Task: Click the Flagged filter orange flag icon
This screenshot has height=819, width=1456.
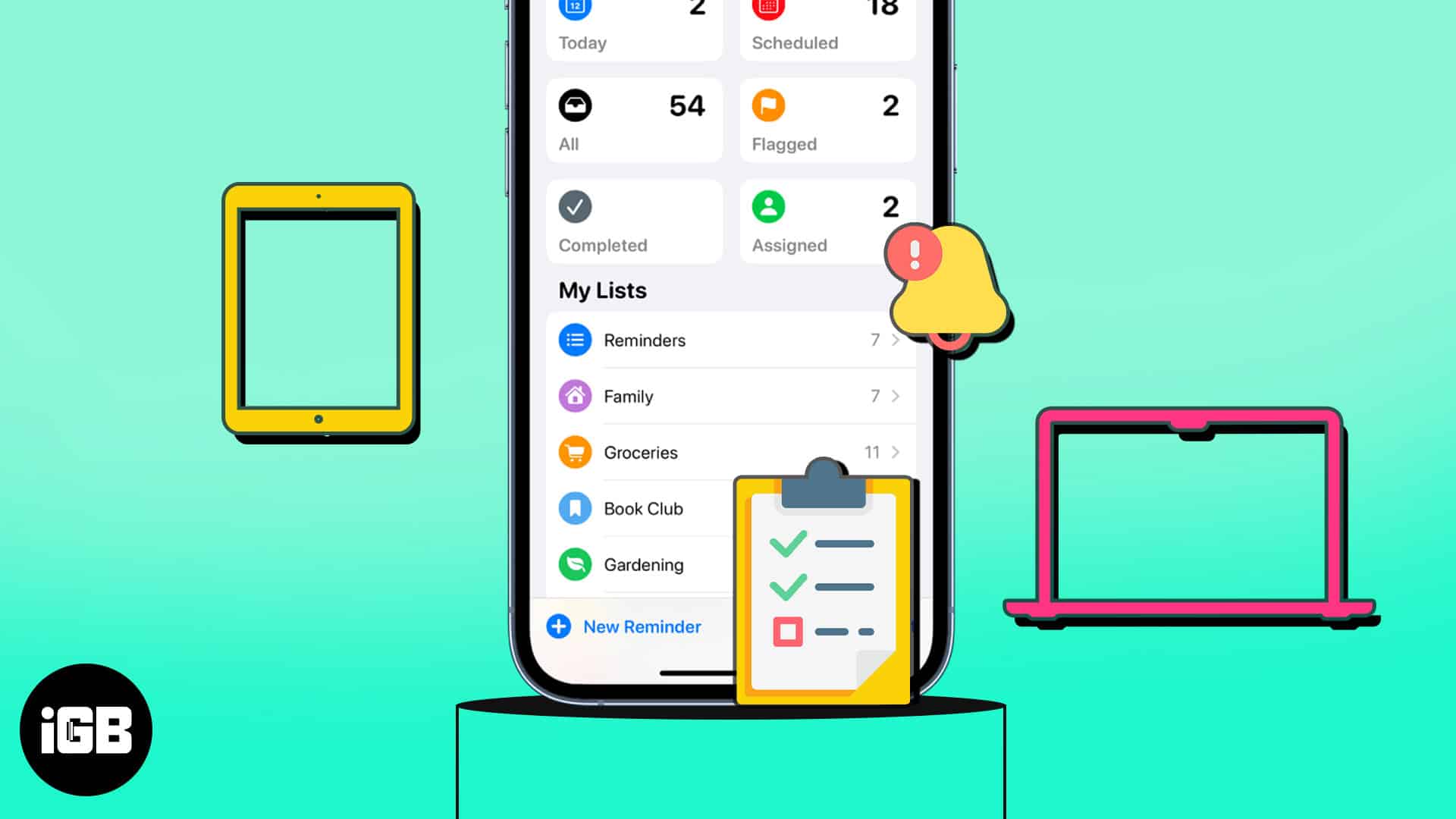Action: pyautogui.click(x=768, y=104)
